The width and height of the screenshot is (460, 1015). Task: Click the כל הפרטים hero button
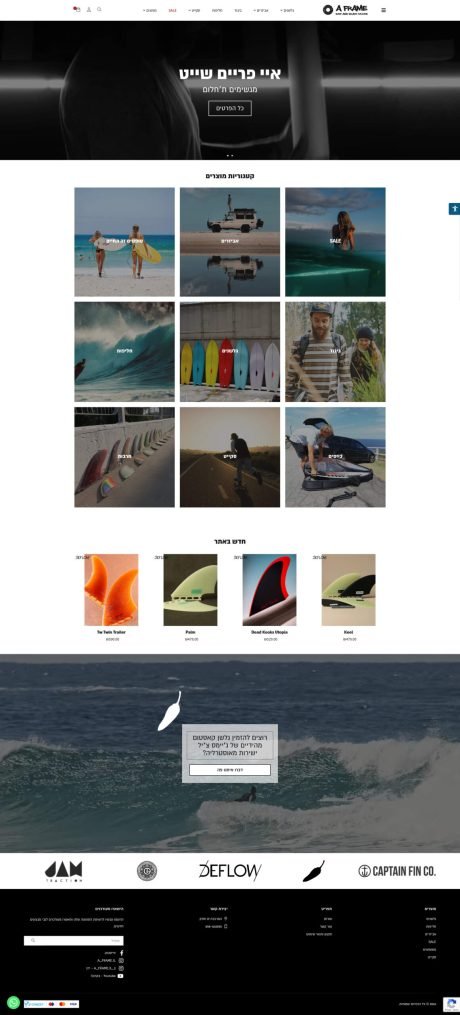click(x=230, y=108)
